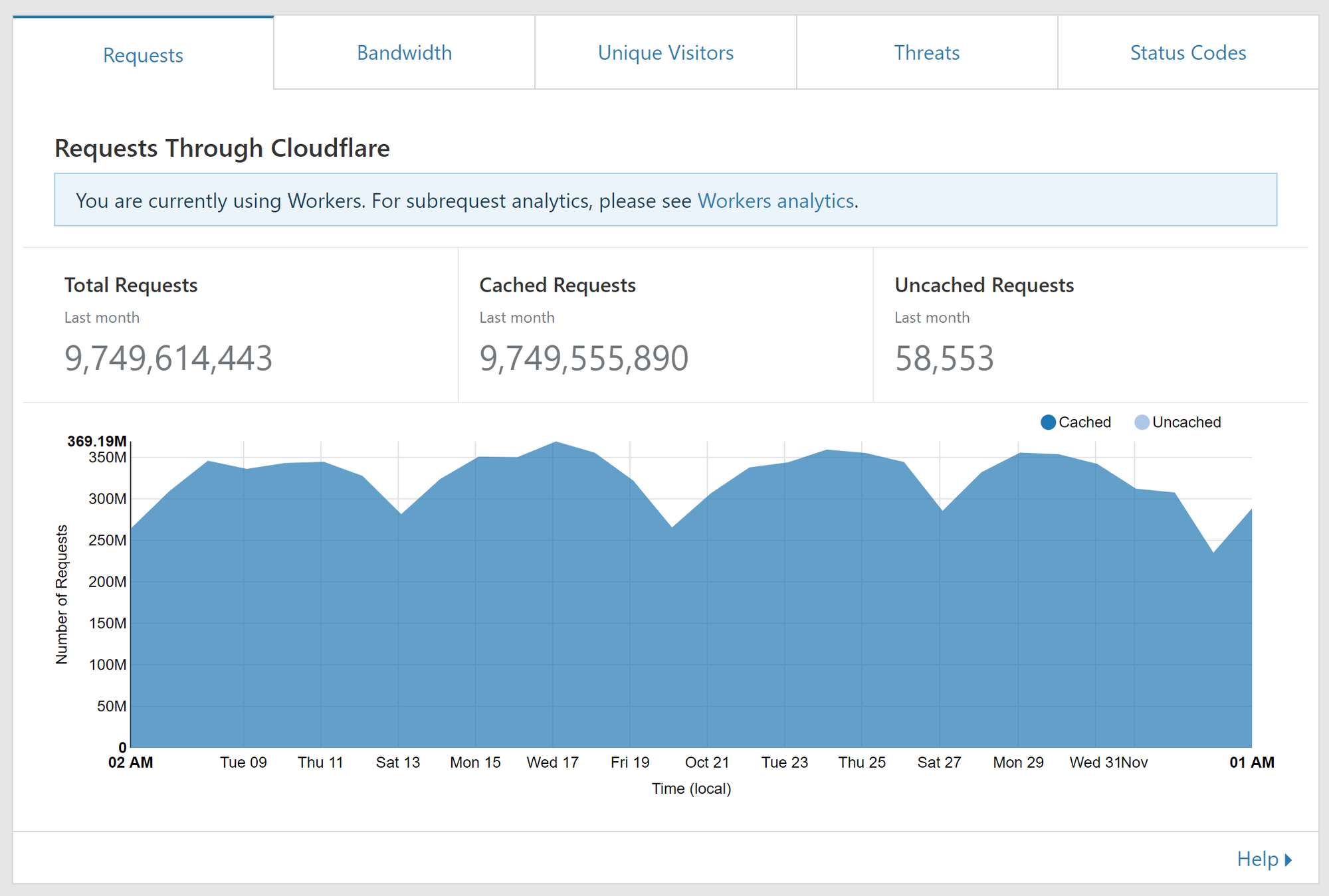Open the Status Codes tab

coord(1187,52)
